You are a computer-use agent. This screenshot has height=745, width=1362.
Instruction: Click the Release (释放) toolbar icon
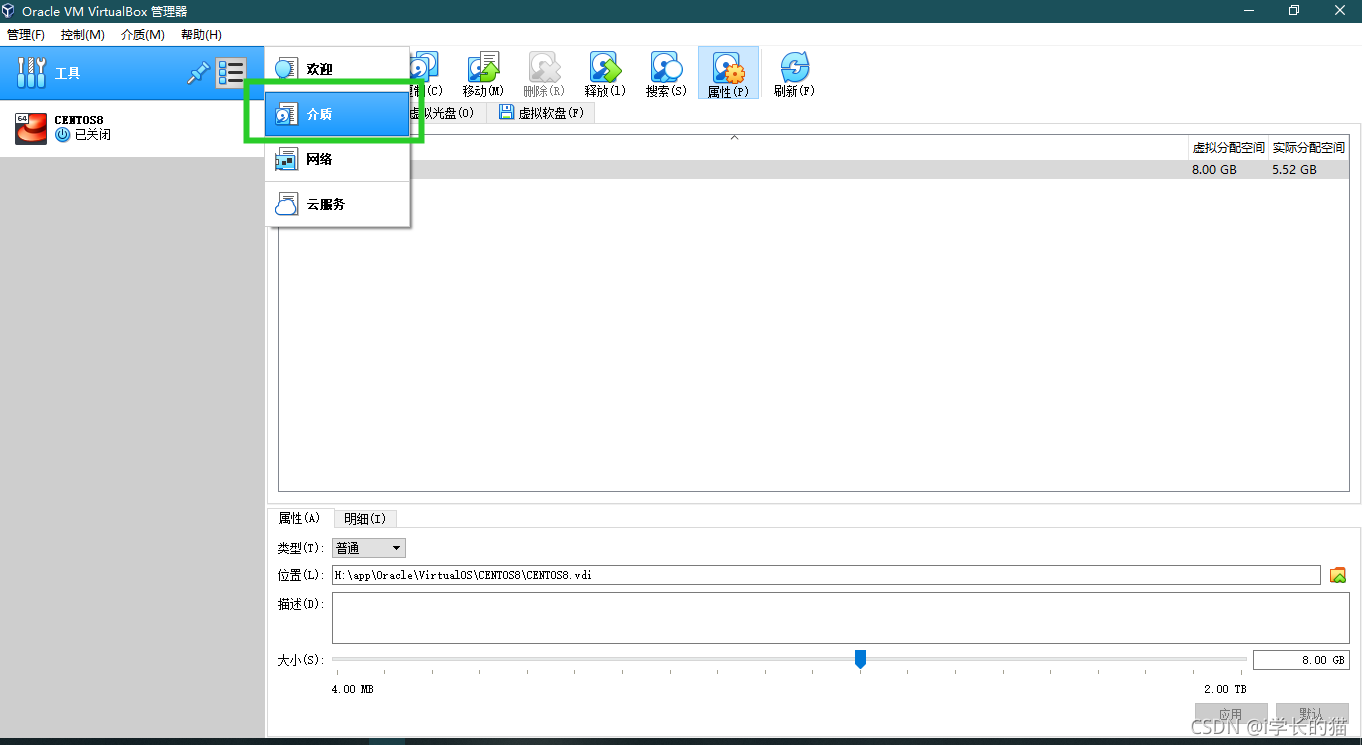click(x=605, y=75)
